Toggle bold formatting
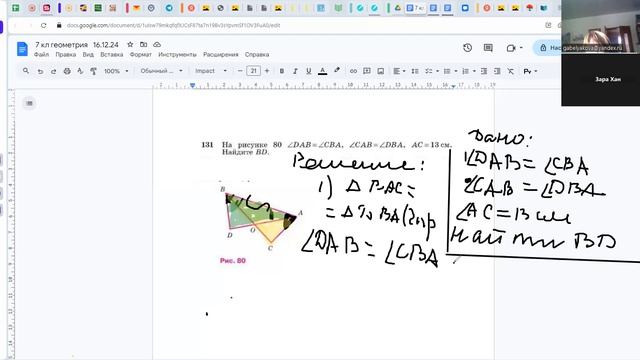This screenshot has width=640, height=360. (x=282, y=71)
